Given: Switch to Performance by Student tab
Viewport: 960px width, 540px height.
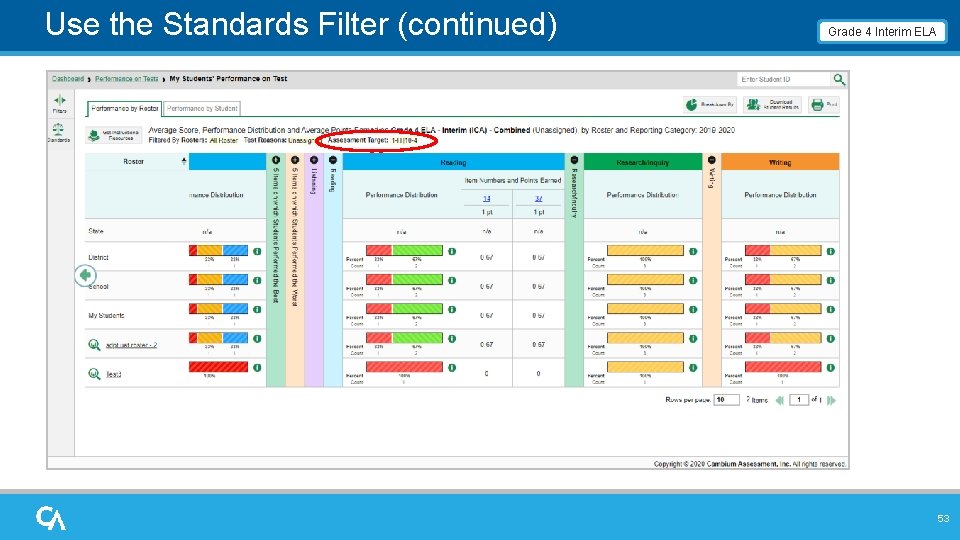Looking at the screenshot, I should click(x=202, y=108).
